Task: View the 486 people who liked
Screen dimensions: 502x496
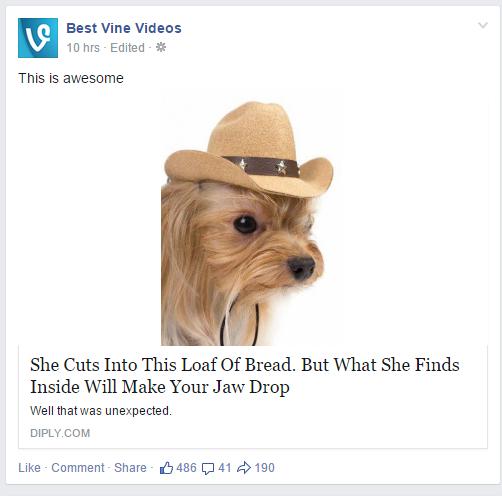Action: coord(186,468)
